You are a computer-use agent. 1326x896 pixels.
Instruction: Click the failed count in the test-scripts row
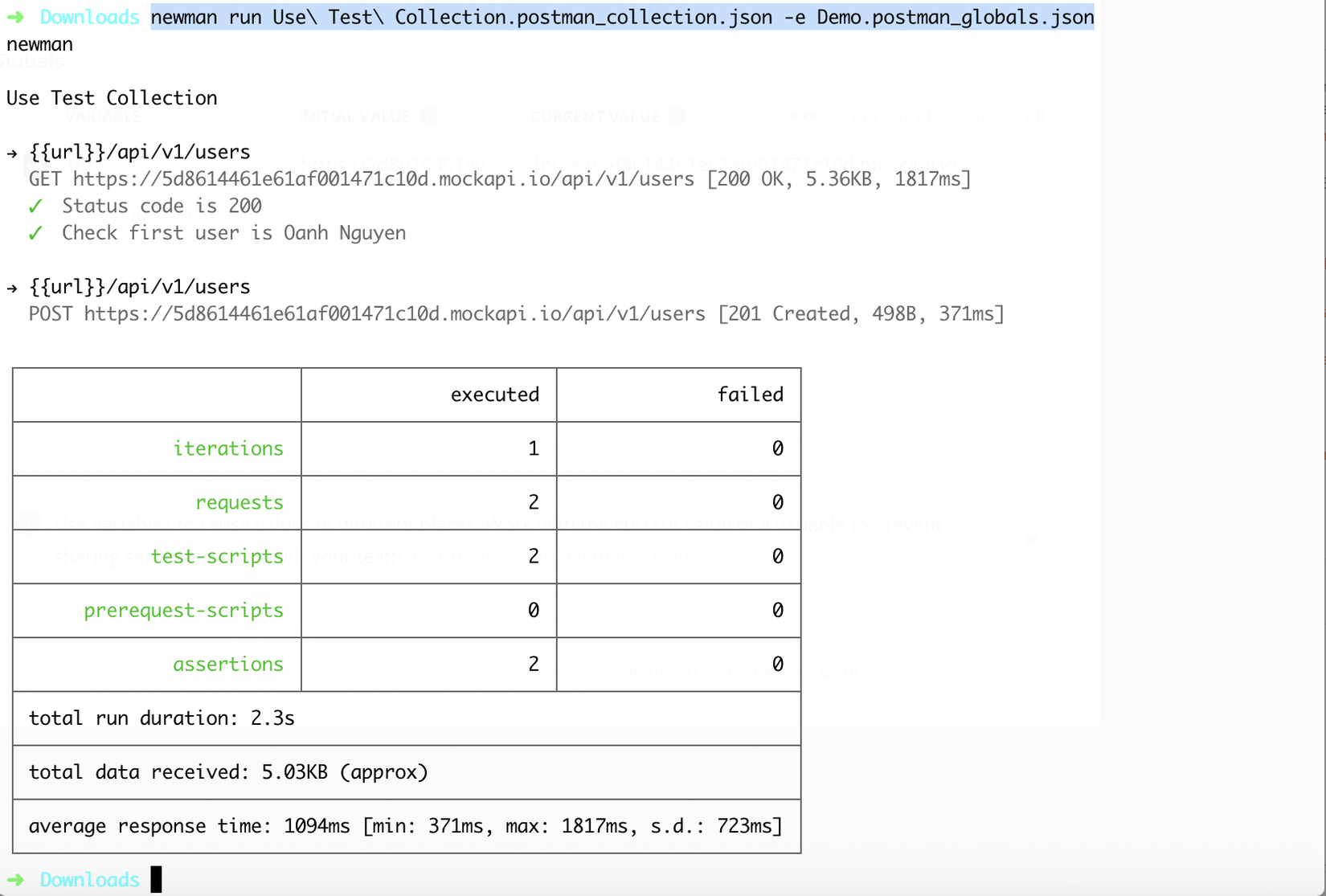click(778, 556)
